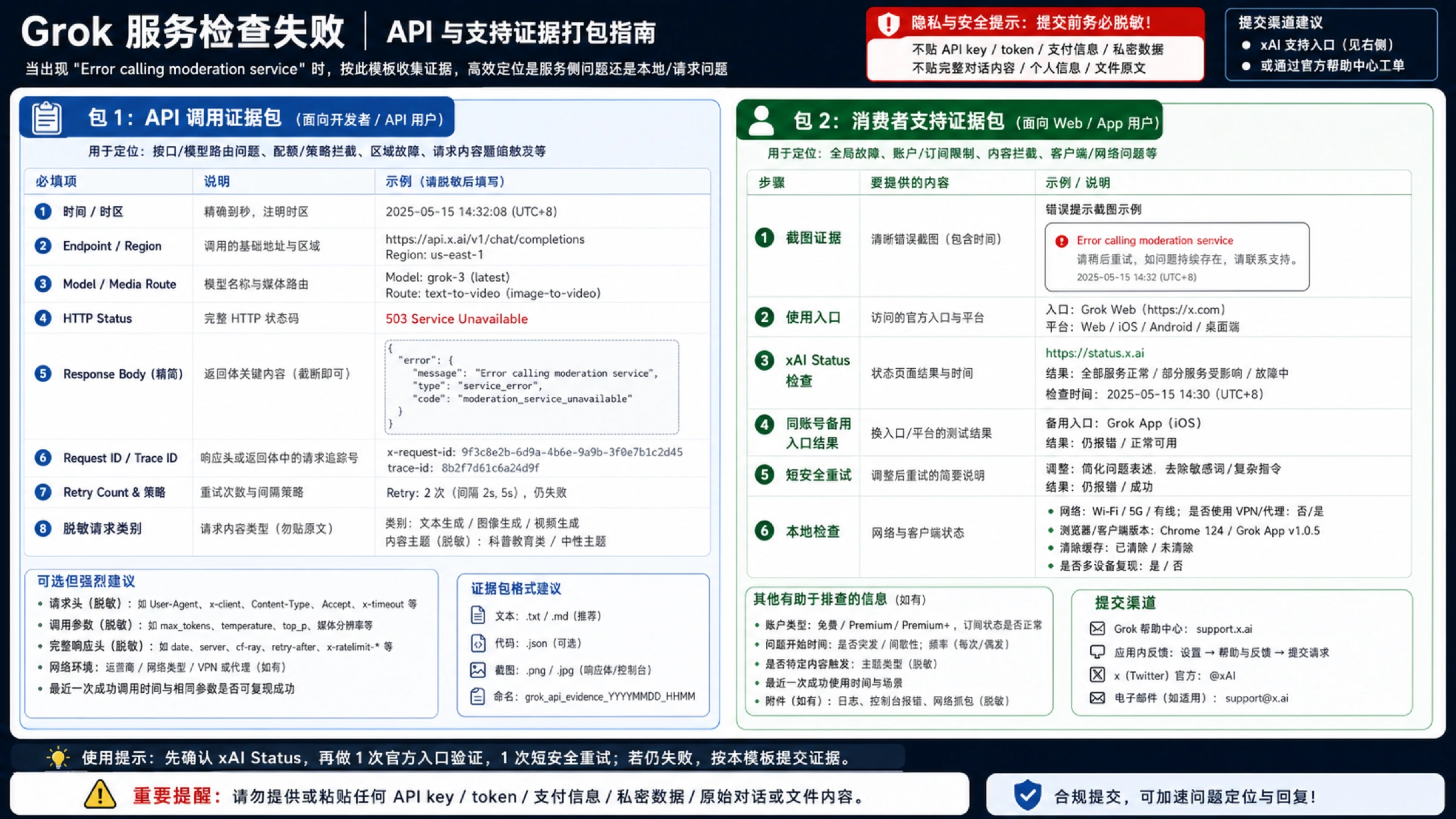
Task: Click the Retry: 2 次 example text
Action: click(x=477, y=493)
